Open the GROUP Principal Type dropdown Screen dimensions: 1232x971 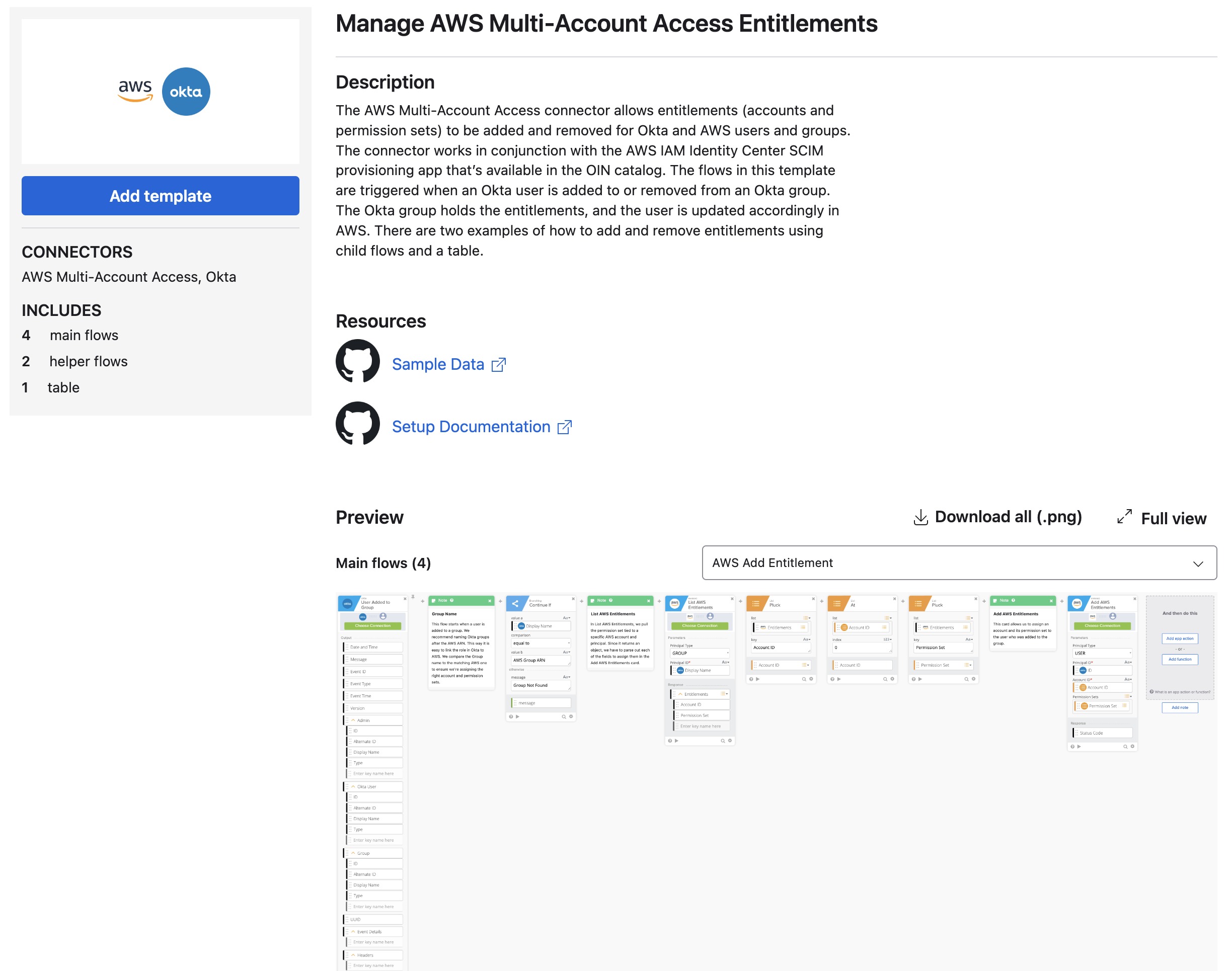click(699, 653)
